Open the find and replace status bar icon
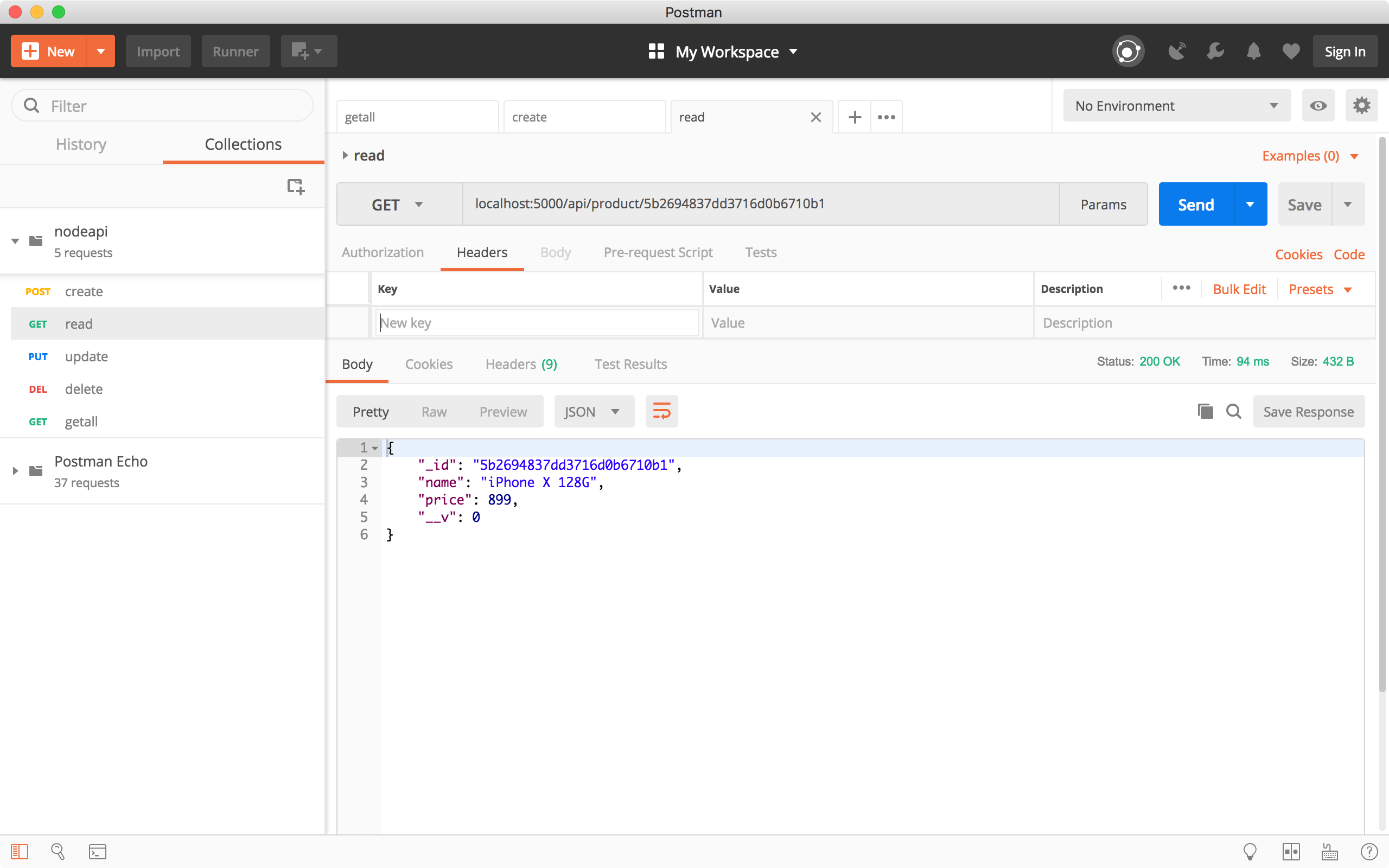The image size is (1389, 868). tap(58, 851)
